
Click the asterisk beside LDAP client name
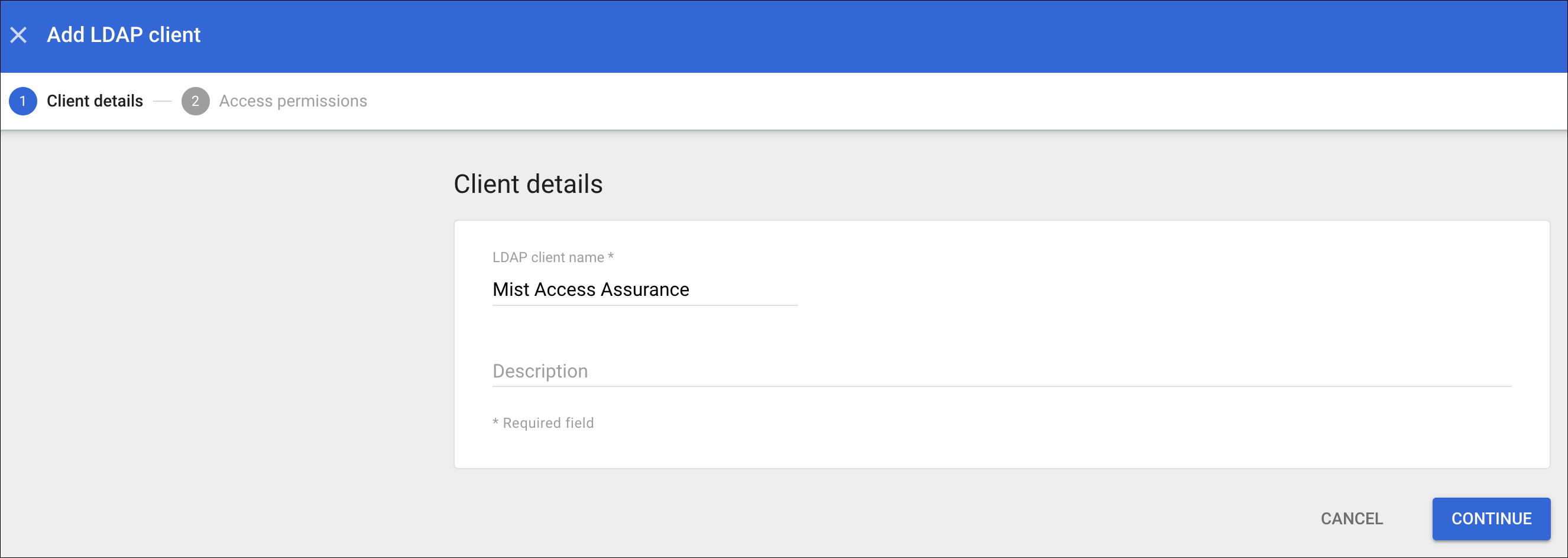[x=611, y=257]
